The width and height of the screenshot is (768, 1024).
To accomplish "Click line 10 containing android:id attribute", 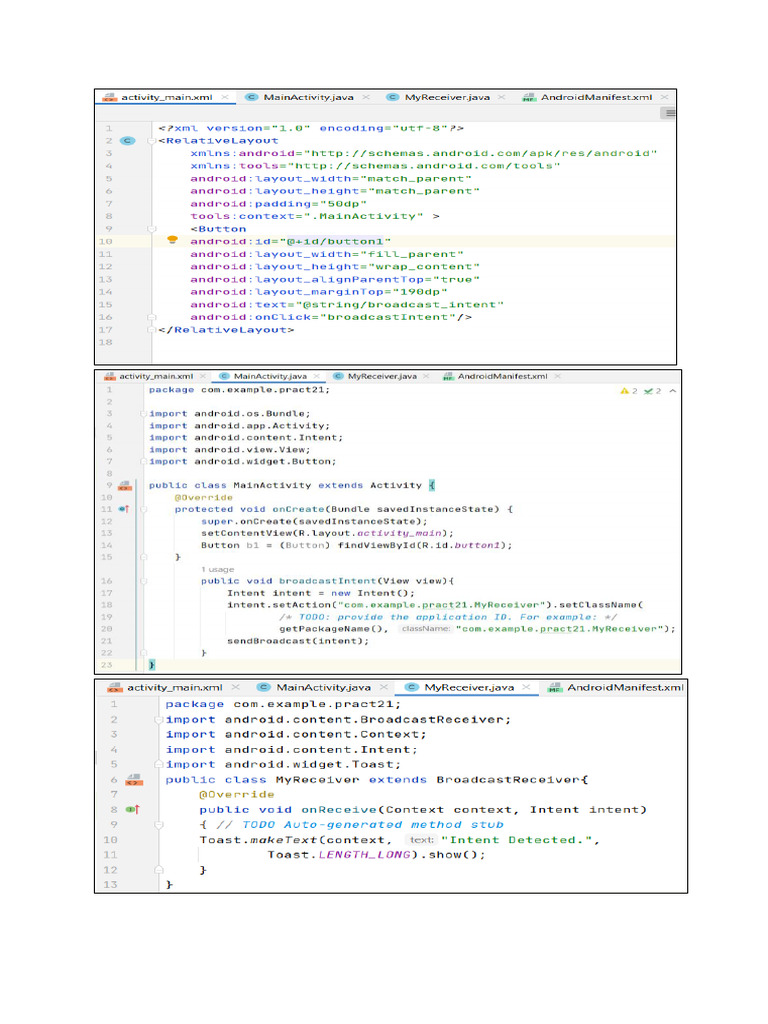I will (x=290, y=241).
